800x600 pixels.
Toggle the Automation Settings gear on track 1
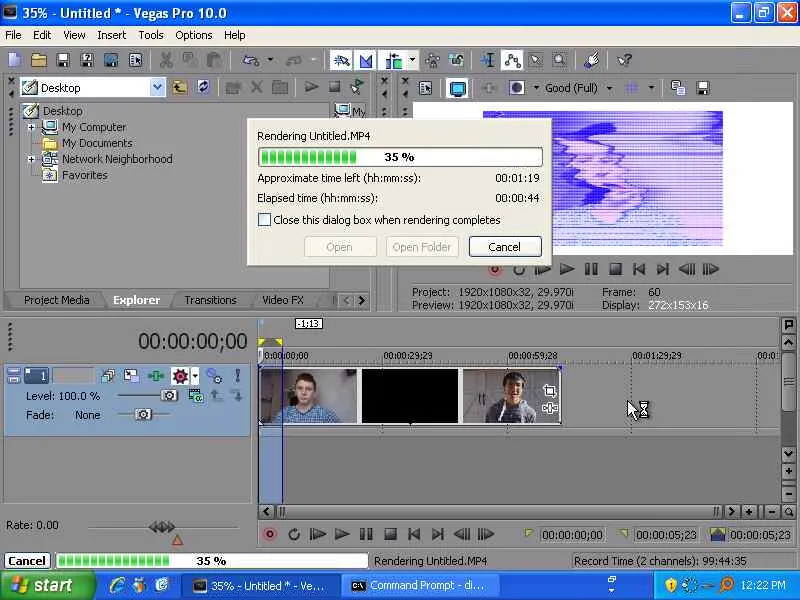(180, 376)
